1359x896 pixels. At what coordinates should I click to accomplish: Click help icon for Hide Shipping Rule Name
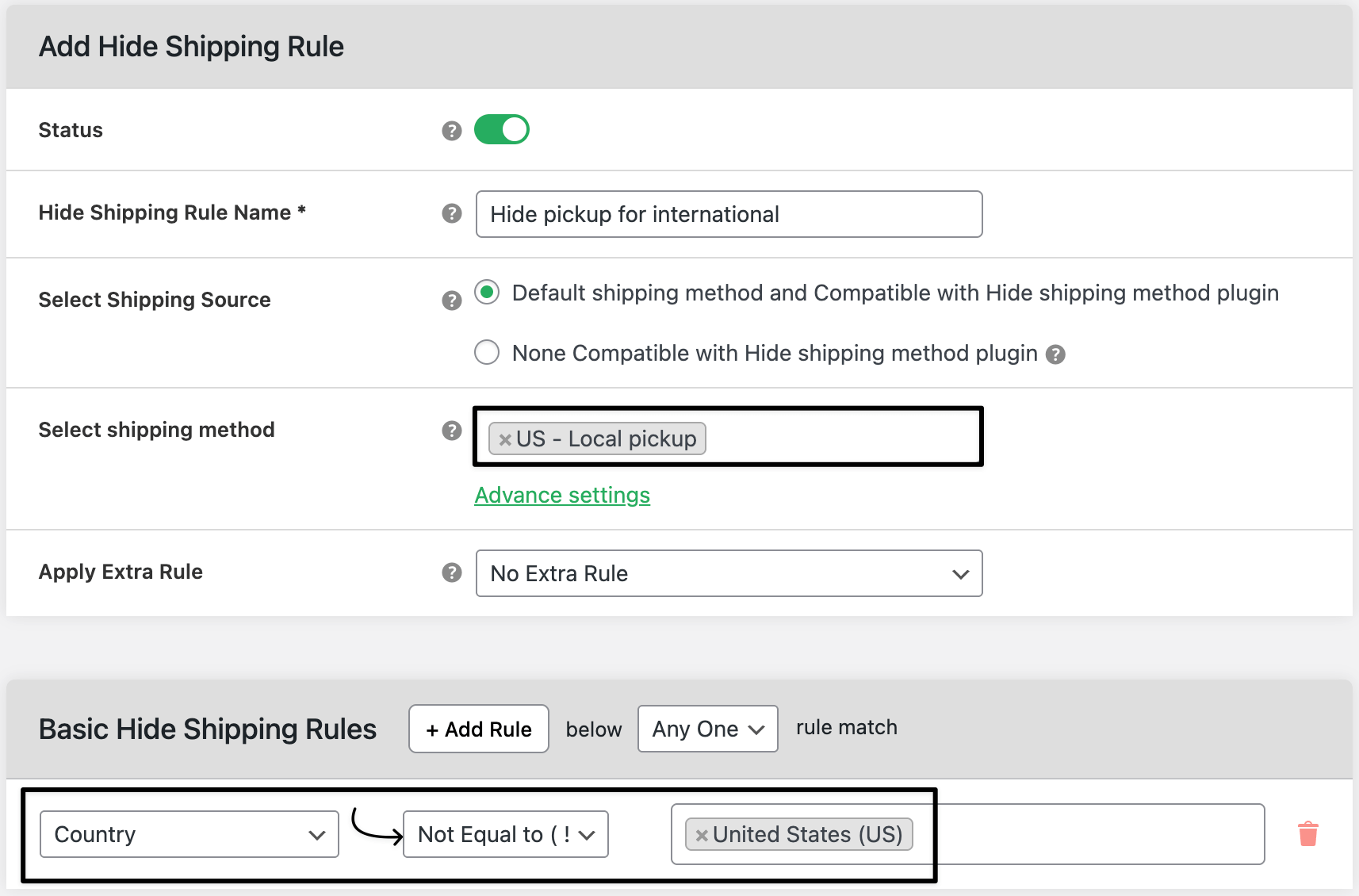(452, 213)
